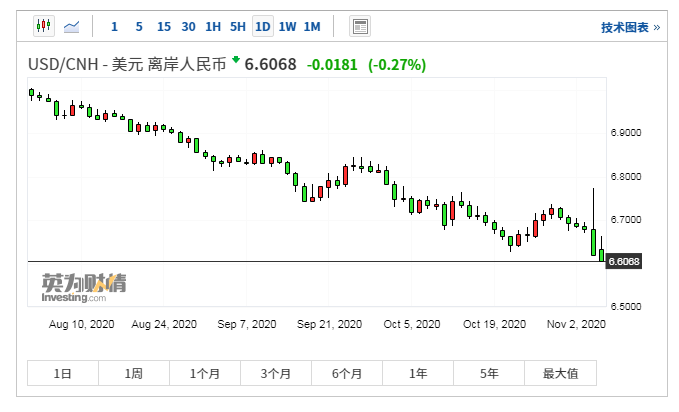Select the candlestick chart type icon
The image size is (679, 412).
tap(43, 26)
